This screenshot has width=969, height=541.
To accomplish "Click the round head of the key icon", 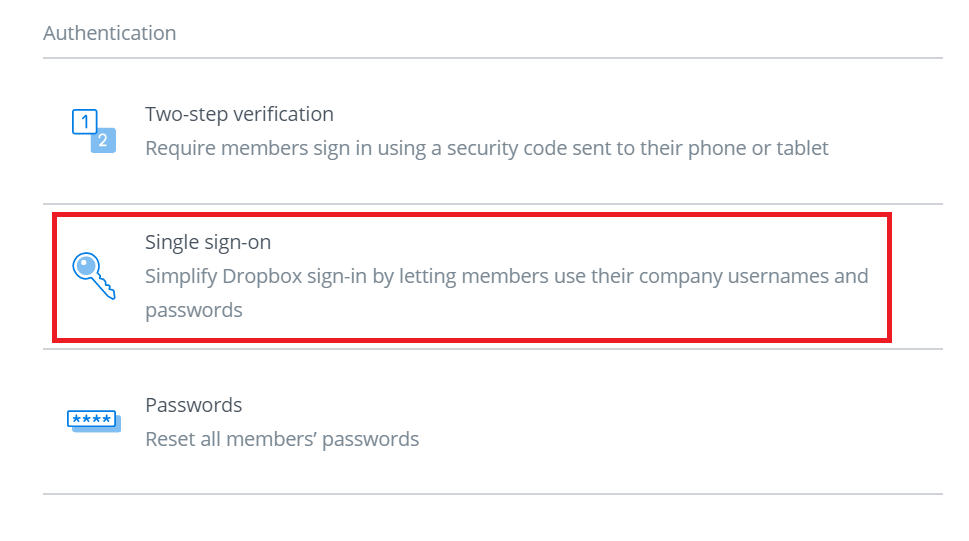I will 86,266.
